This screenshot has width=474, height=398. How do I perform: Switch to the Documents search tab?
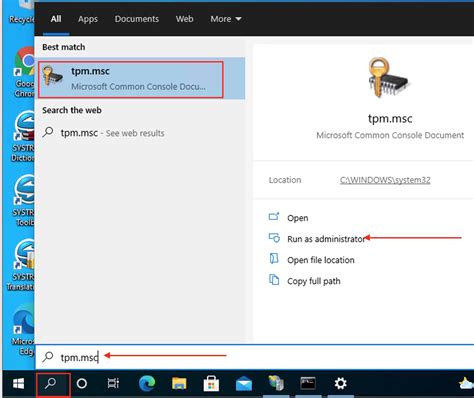click(x=137, y=19)
